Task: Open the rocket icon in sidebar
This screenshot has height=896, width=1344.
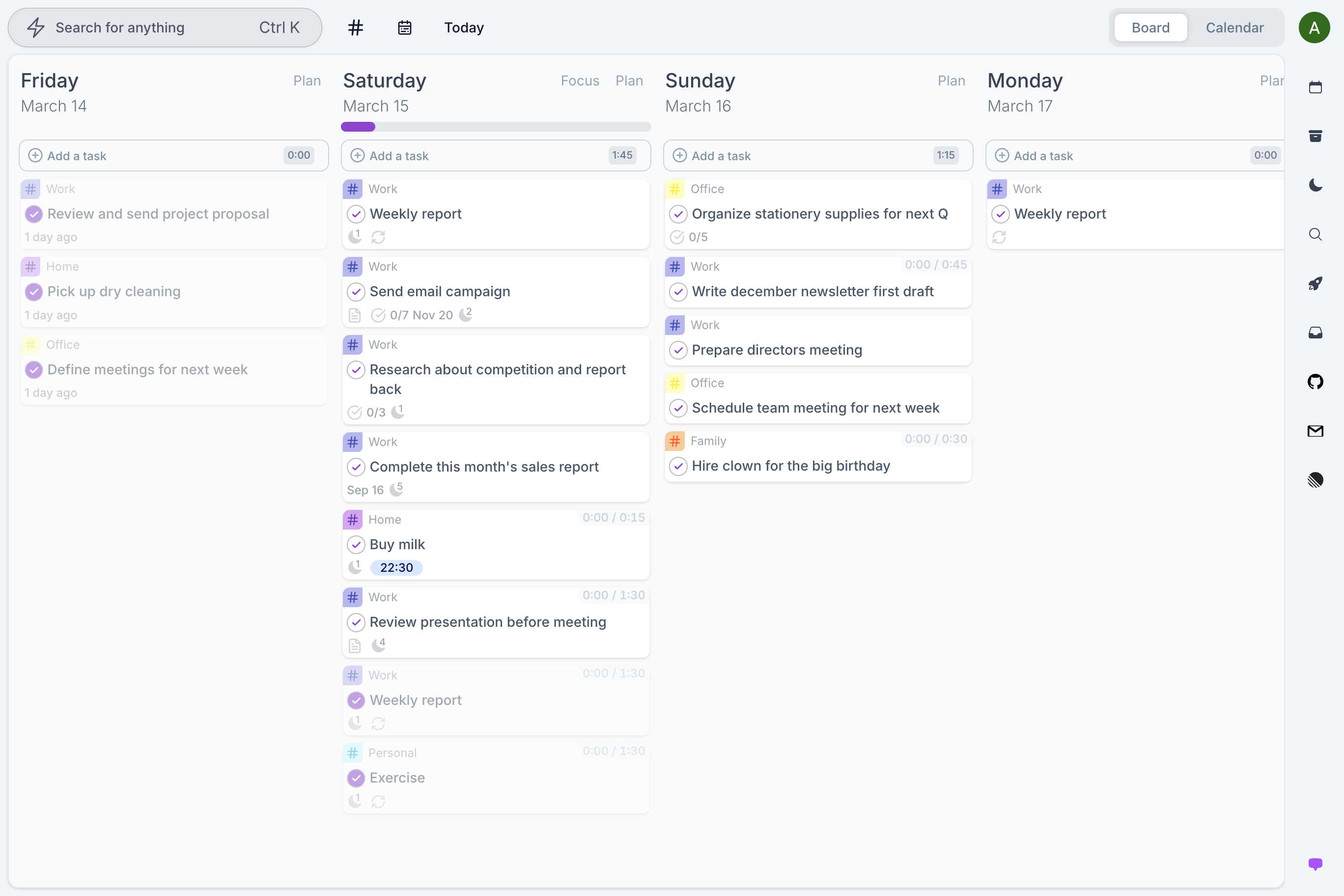Action: (1315, 283)
